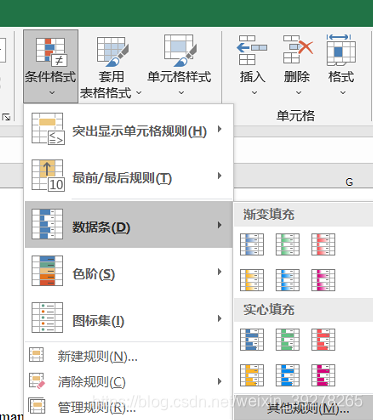Click the data bars menu icon
The height and width of the screenshot is (420, 373).
point(47,224)
